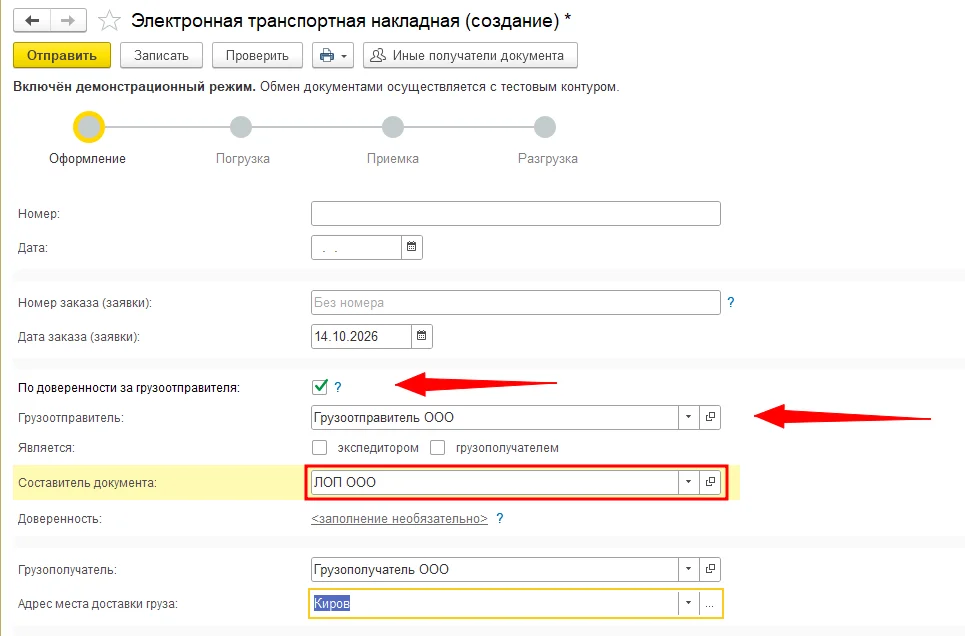
Task: Show help for Номер заказа question mark
Action: point(731,302)
